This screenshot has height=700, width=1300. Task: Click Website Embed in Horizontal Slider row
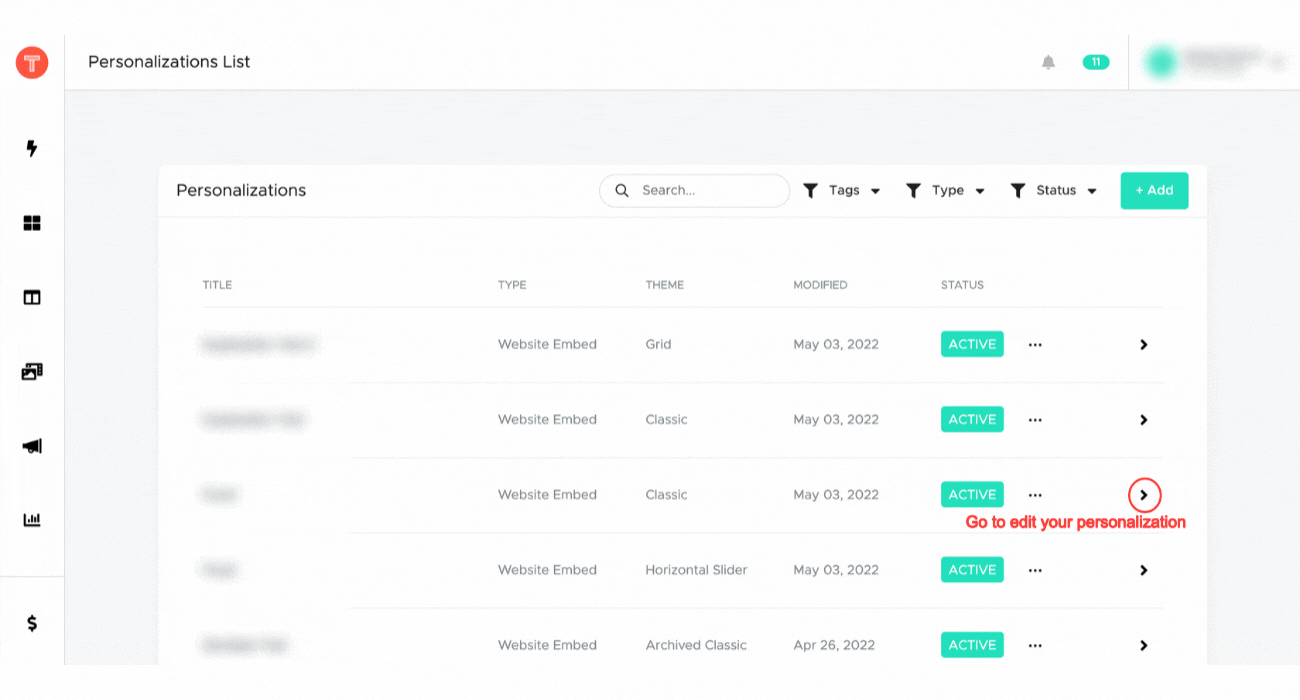(547, 570)
